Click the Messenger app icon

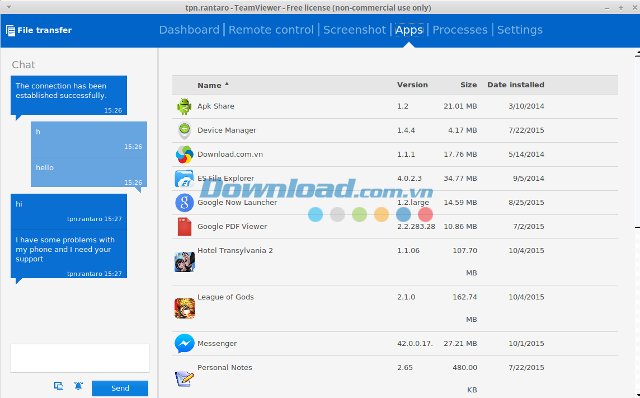184,344
